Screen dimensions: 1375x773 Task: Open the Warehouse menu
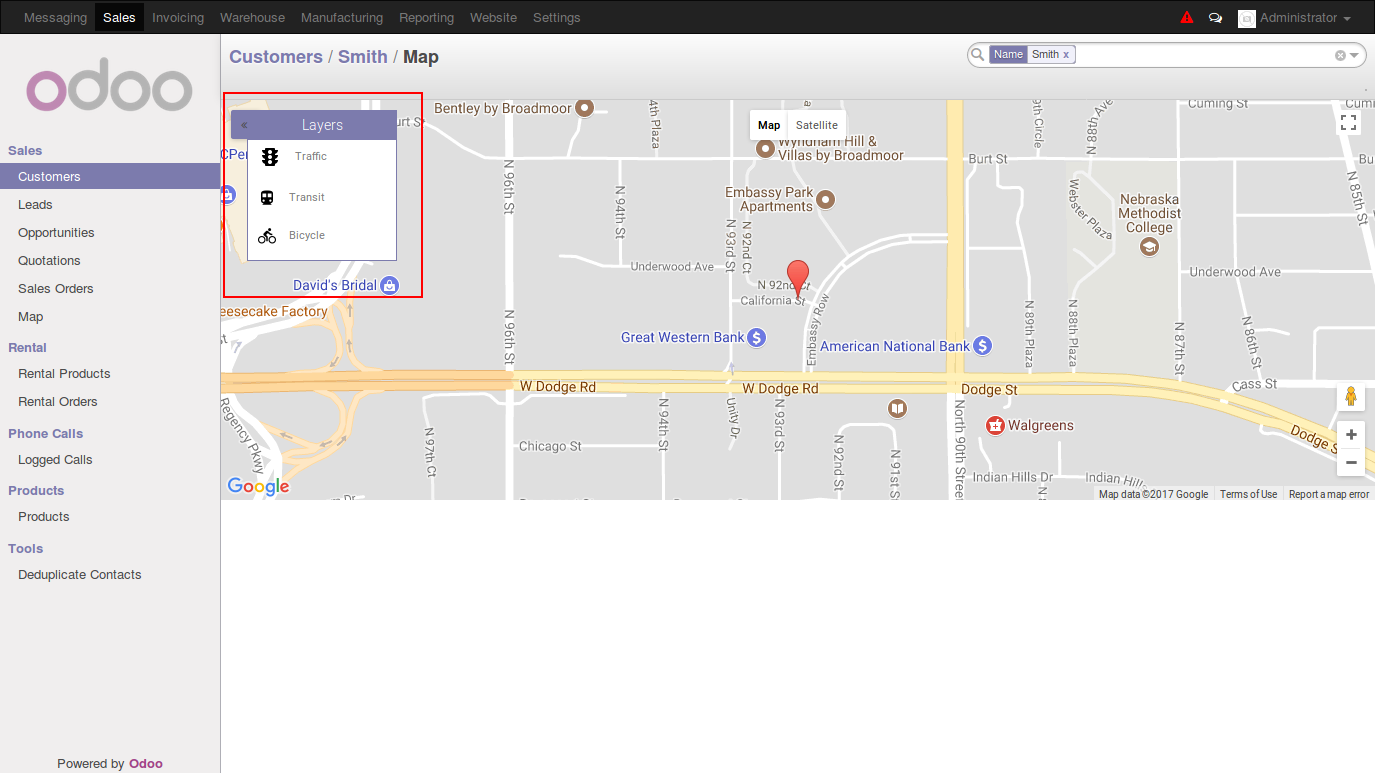click(x=252, y=18)
